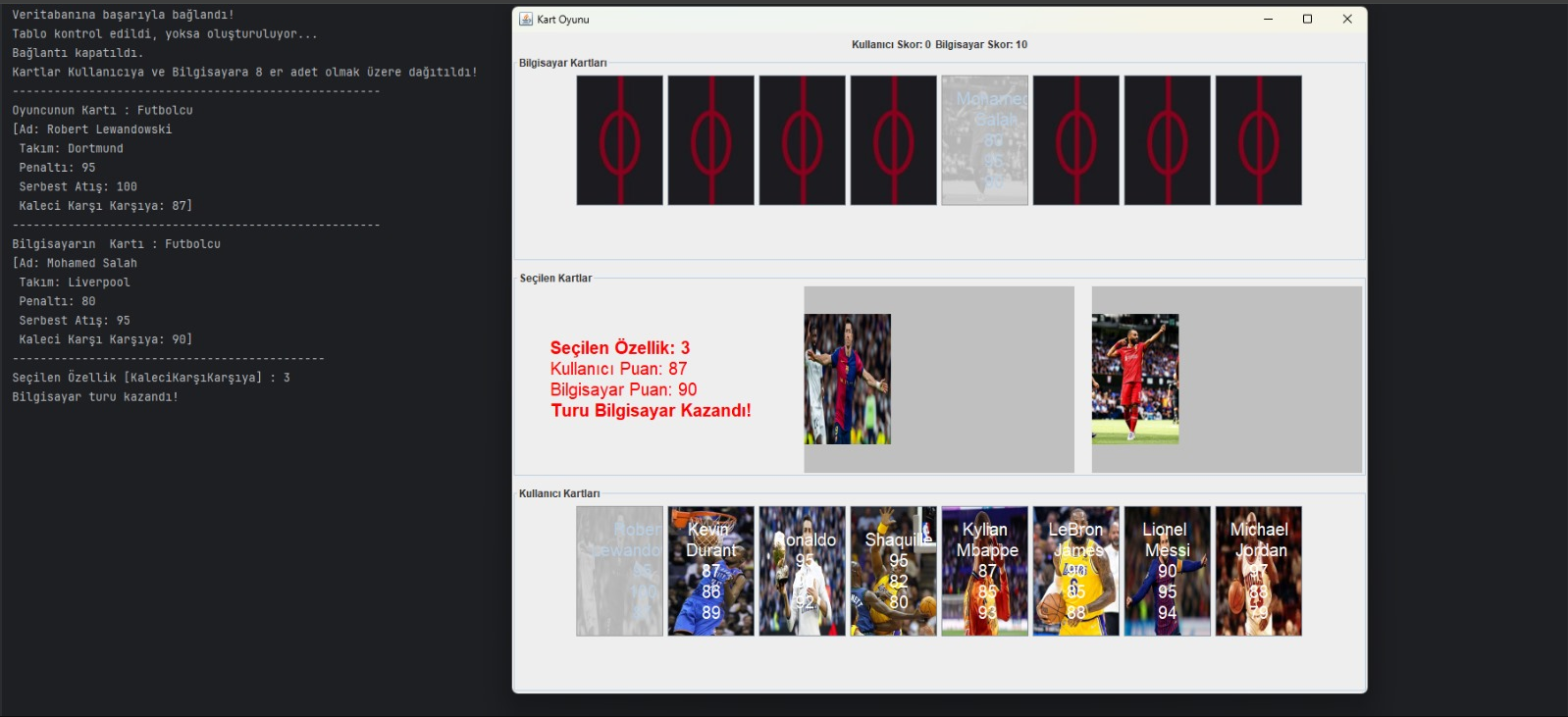Click face-down card immediately right of Salah
This screenshot has width=1568, height=717.
[1075, 140]
